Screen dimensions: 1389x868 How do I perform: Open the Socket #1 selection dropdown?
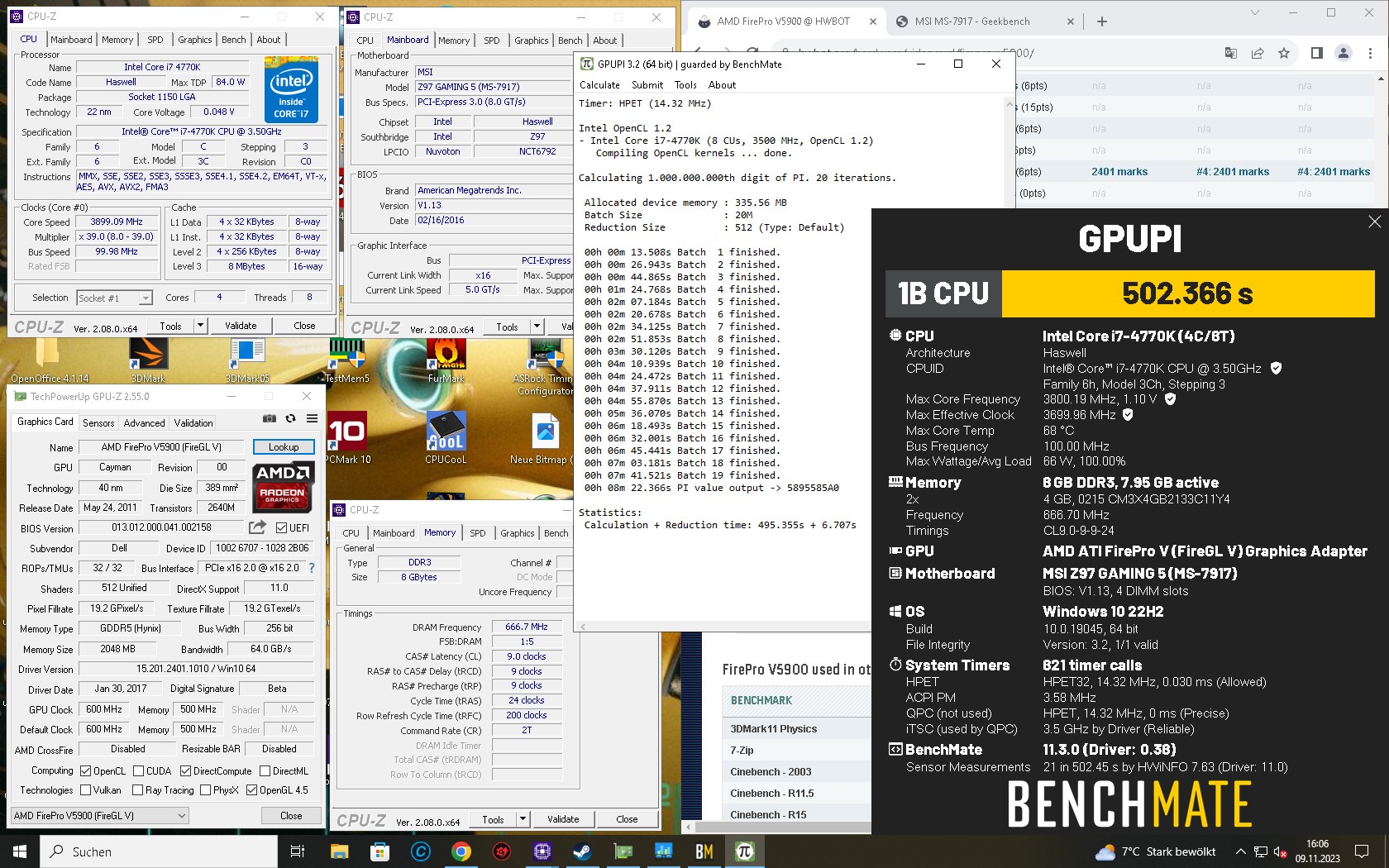pos(115,298)
